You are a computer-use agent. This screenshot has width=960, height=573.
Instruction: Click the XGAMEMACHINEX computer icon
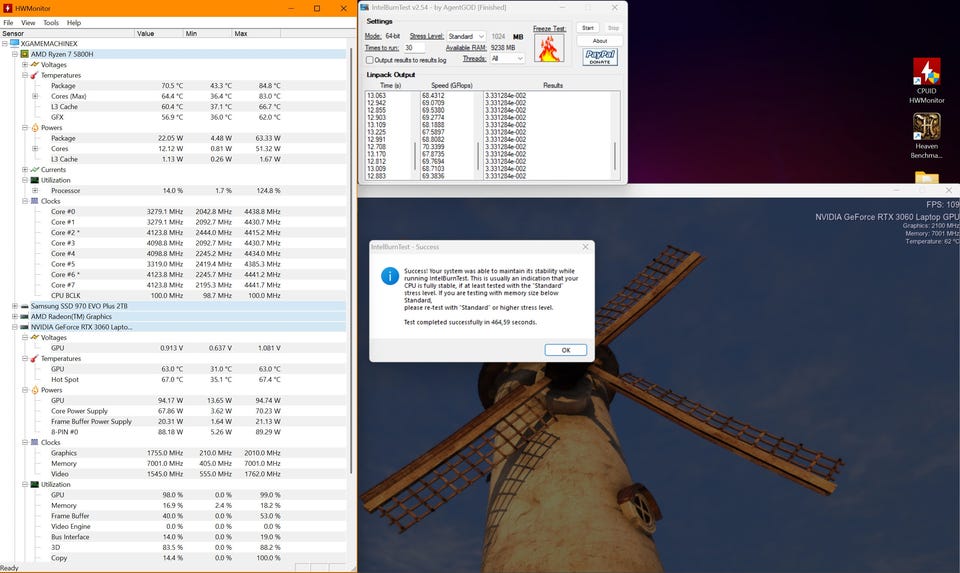click(x=14, y=44)
